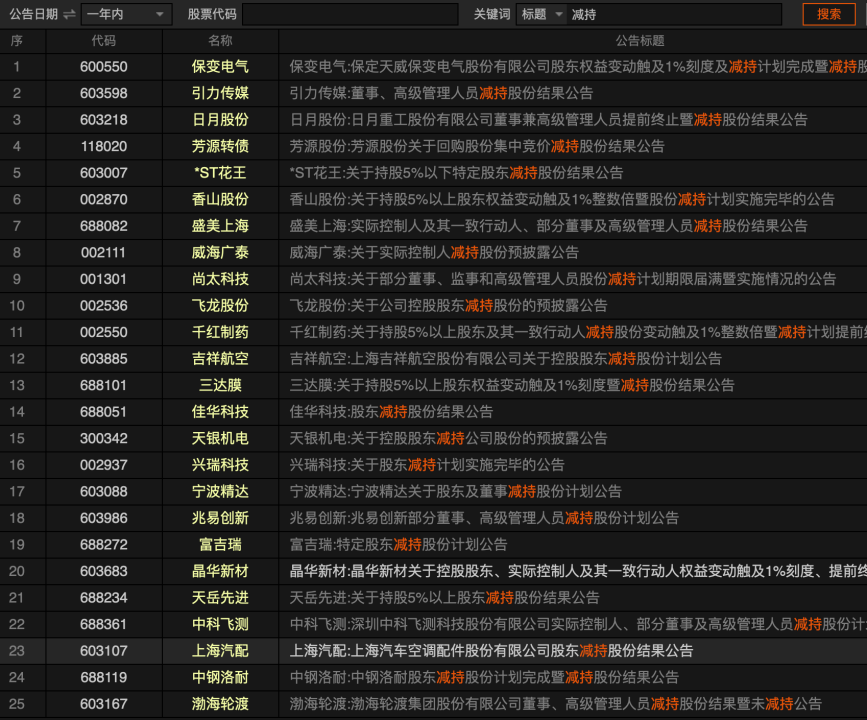Image resolution: width=867 pixels, height=720 pixels.
Task: Click the 搜索 button
Action: [x=828, y=14]
